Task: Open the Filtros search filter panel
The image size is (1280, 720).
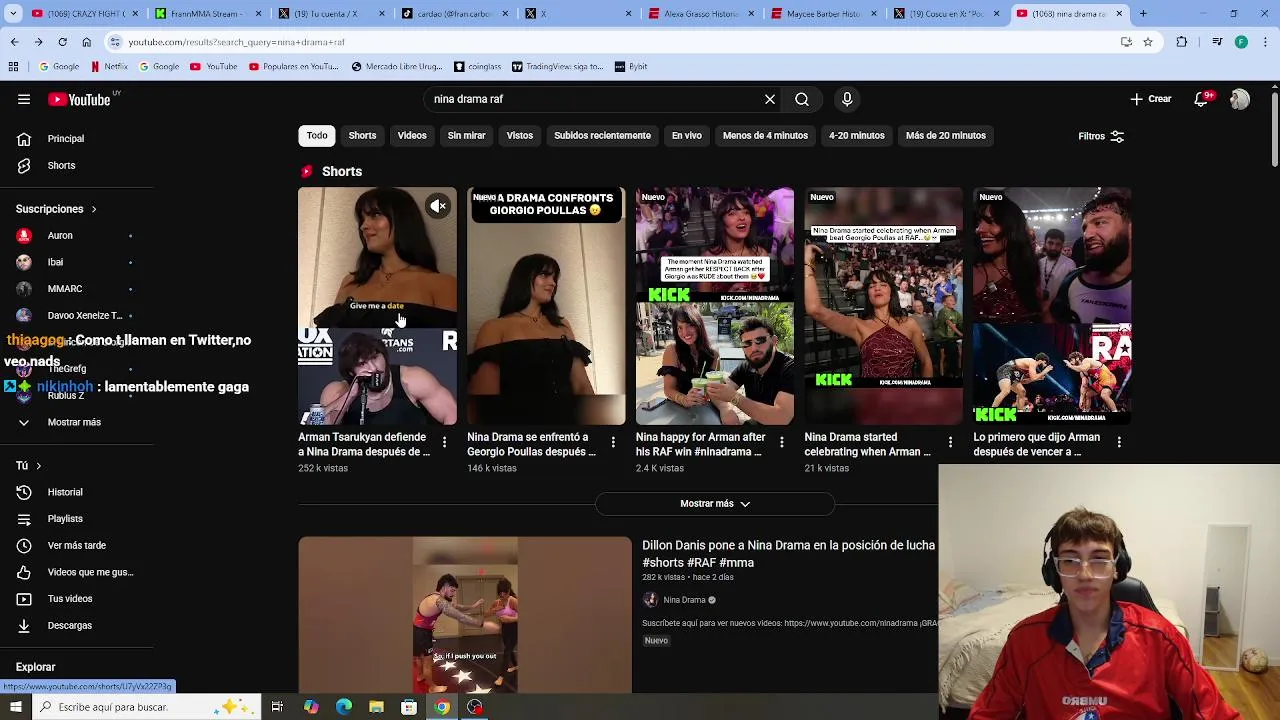Action: pos(1101,136)
